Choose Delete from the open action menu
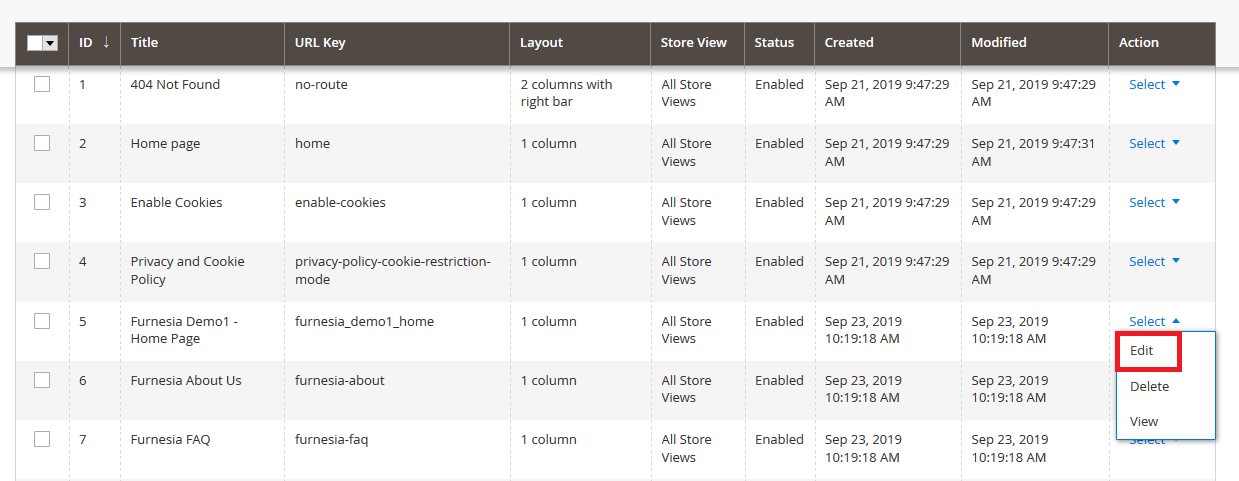 (x=1149, y=387)
